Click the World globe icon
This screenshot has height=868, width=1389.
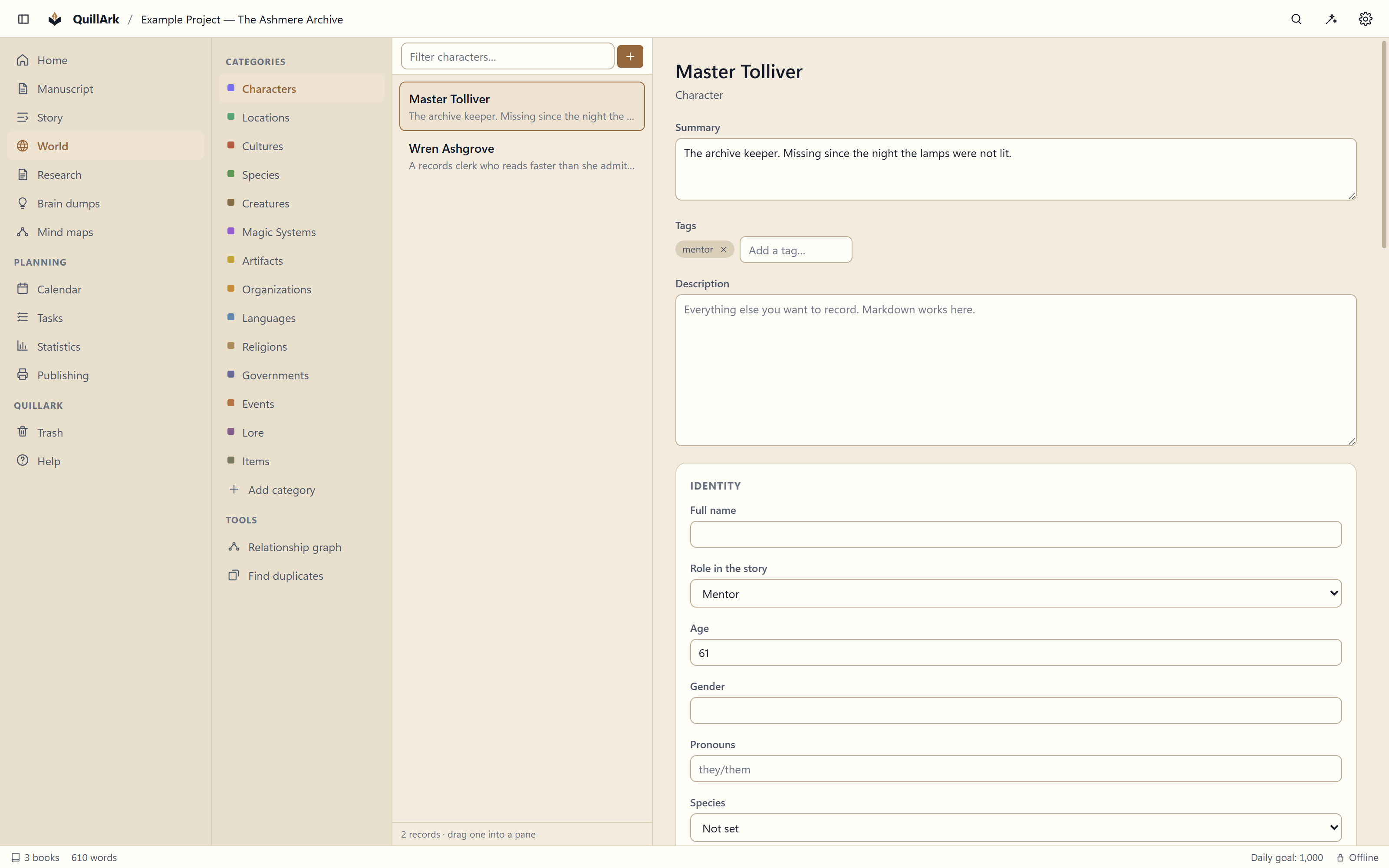[x=23, y=146]
